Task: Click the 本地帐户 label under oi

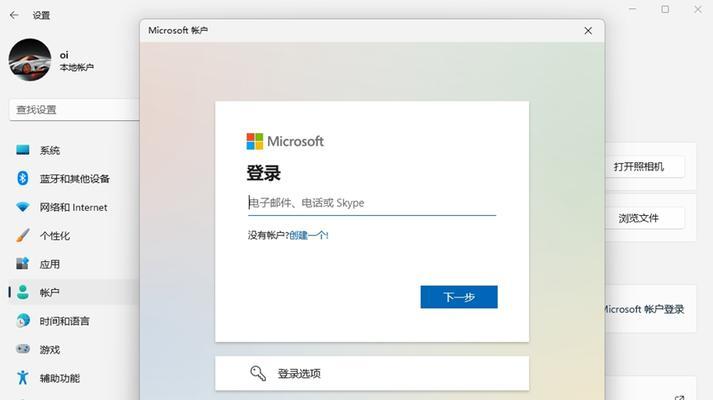Action: pyautogui.click(x=77, y=67)
